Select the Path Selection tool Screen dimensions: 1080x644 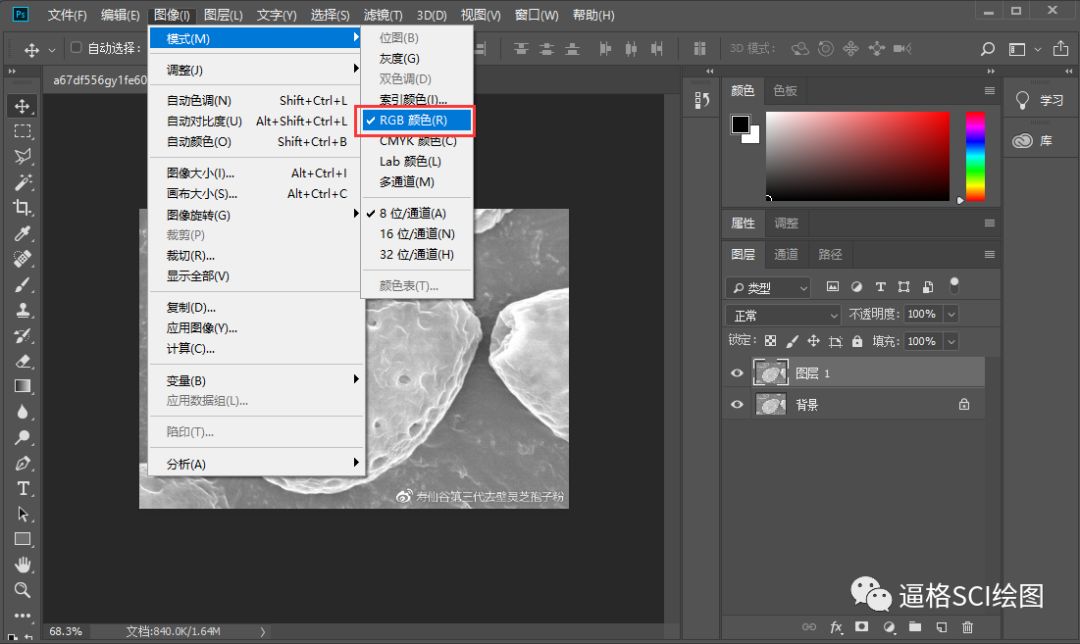[22, 514]
